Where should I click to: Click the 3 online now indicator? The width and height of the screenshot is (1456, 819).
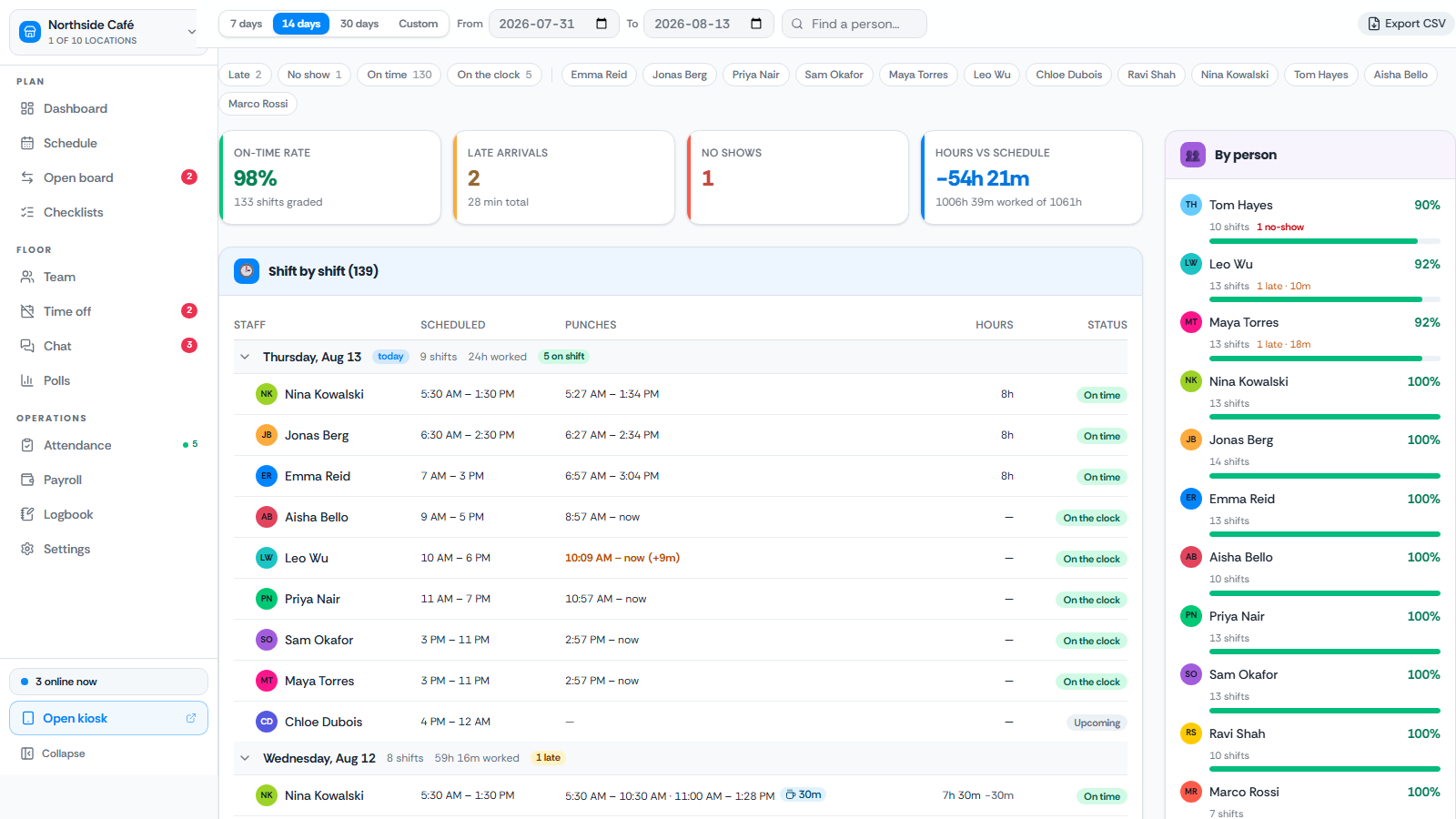[x=108, y=682]
